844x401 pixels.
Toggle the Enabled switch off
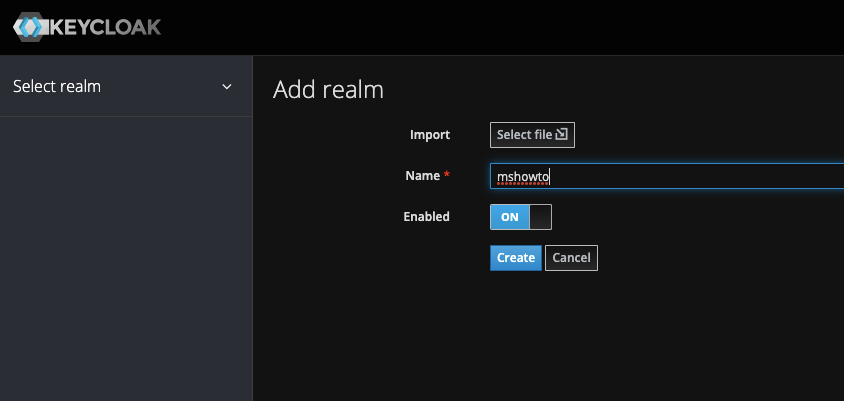click(x=521, y=217)
